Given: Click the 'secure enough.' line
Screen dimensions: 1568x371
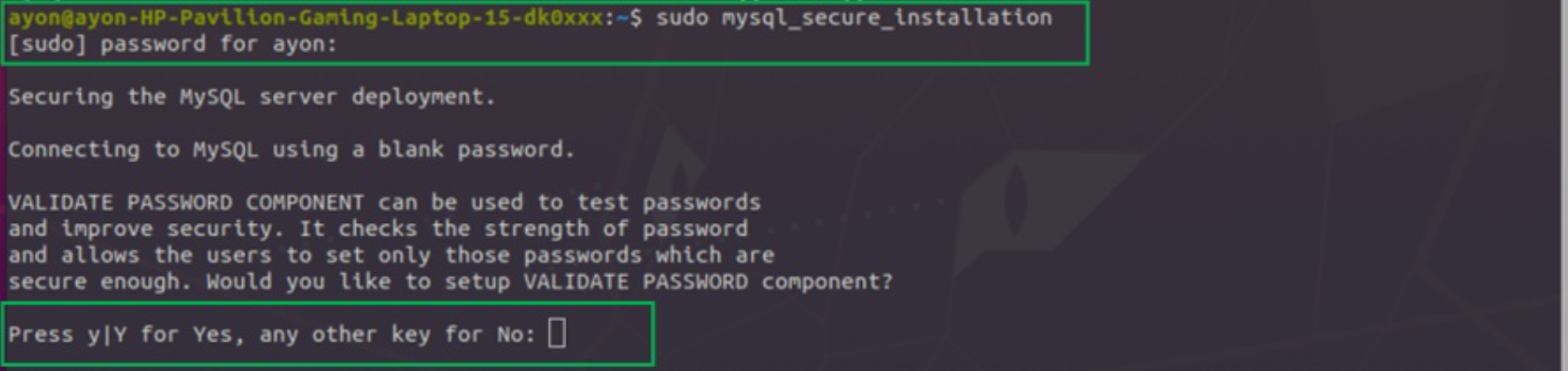Looking at the screenshot, I should tap(450, 282).
